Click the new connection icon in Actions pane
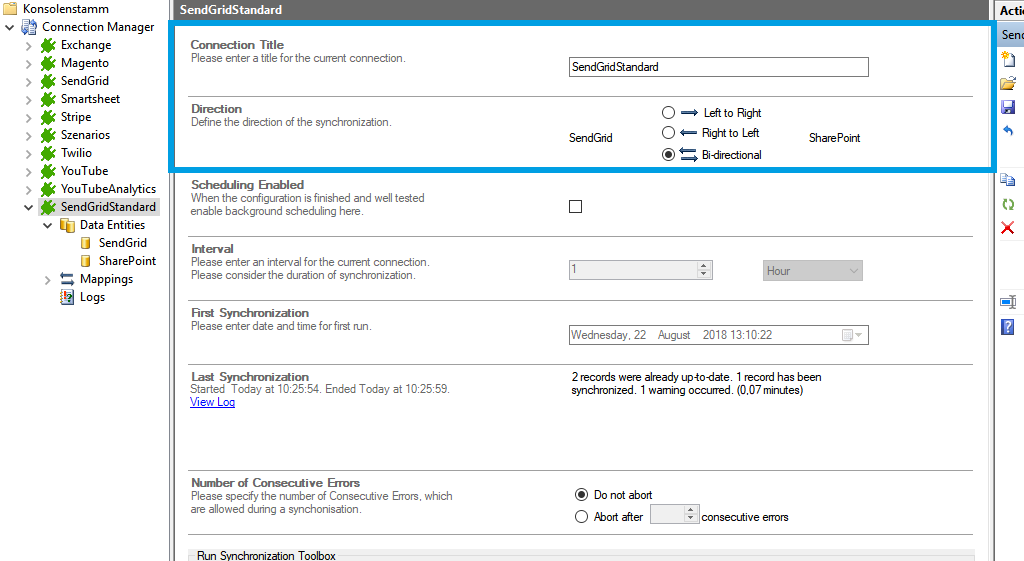Viewport: 1024px width, 561px height. pyautogui.click(x=1008, y=59)
